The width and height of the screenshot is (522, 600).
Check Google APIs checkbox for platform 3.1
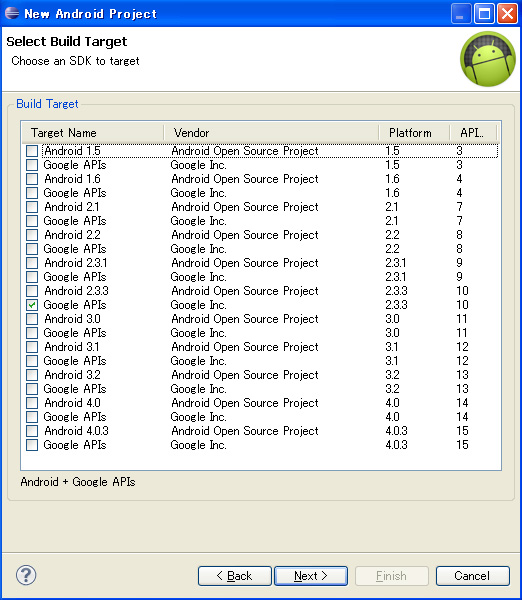tap(32, 361)
